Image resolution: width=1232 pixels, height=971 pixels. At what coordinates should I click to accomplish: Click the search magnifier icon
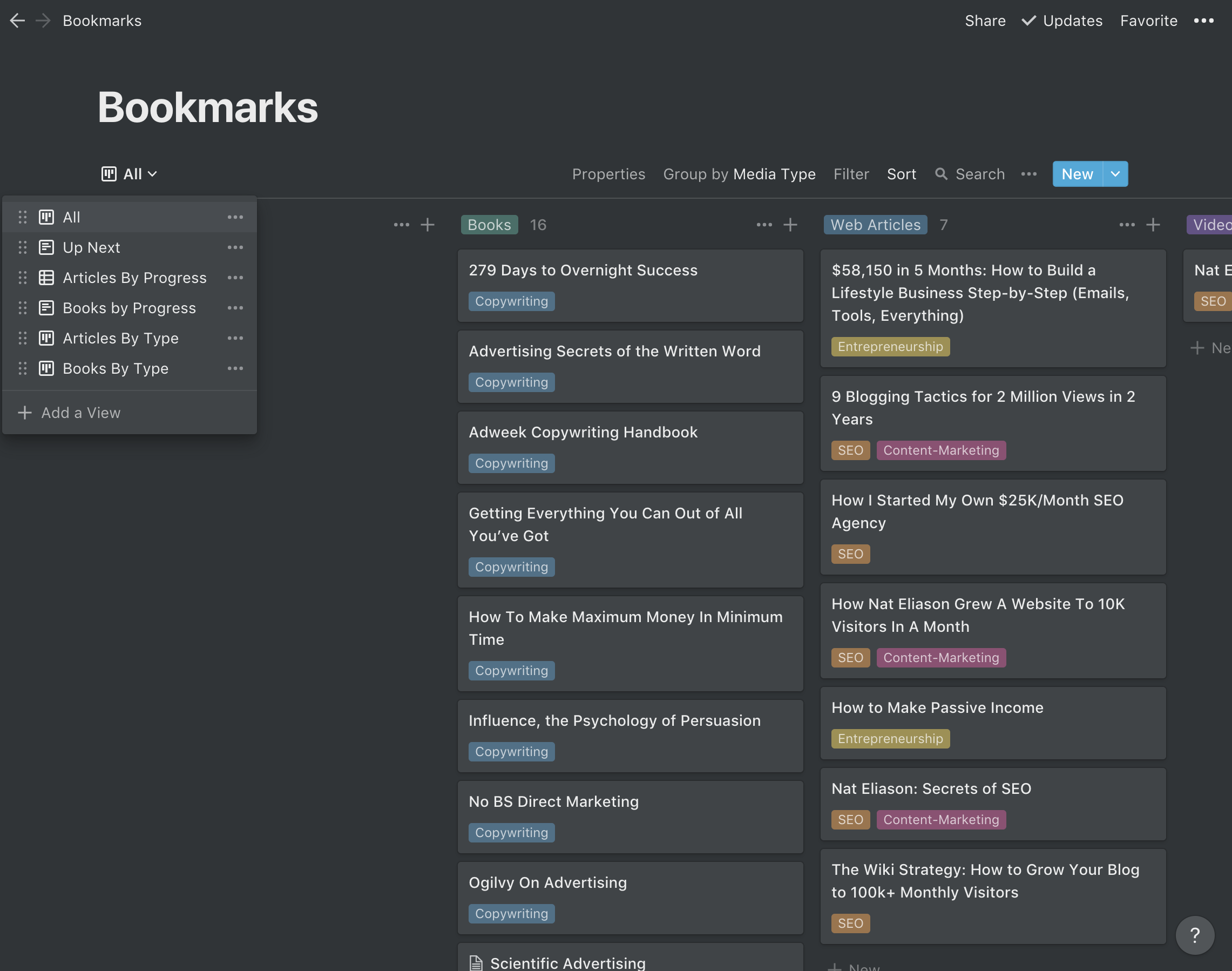pyautogui.click(x=941, y=174)
